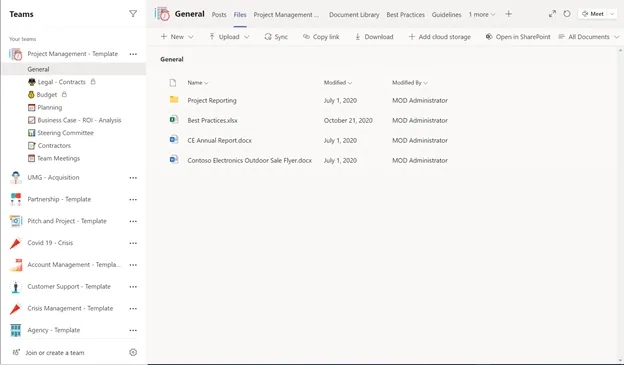This screenshot has width=624, height=365.
Task: Click the Partnership - Template team avatar
Action: (x=16, y=199)
